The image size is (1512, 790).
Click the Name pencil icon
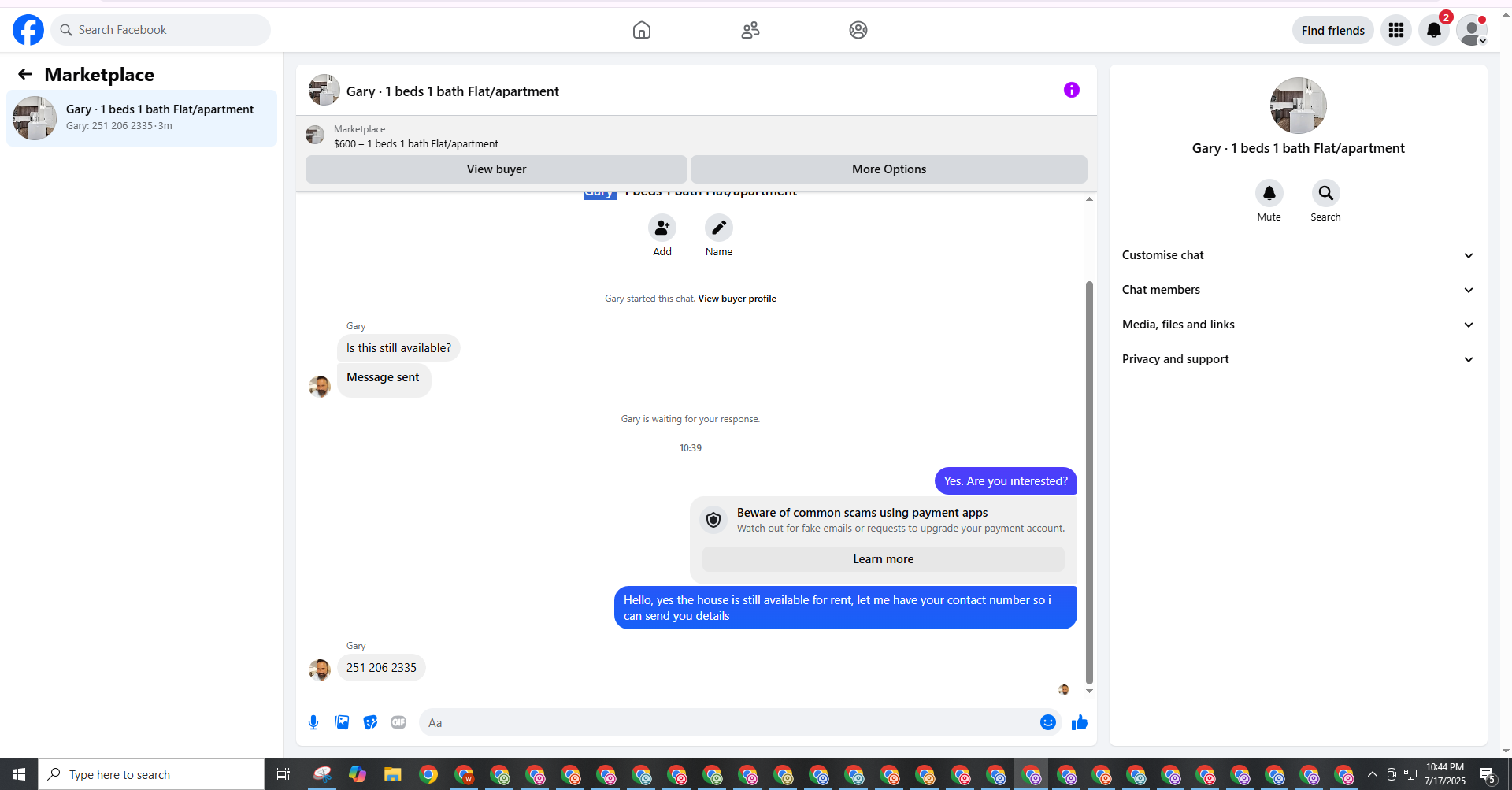click(x=719, y=228)
